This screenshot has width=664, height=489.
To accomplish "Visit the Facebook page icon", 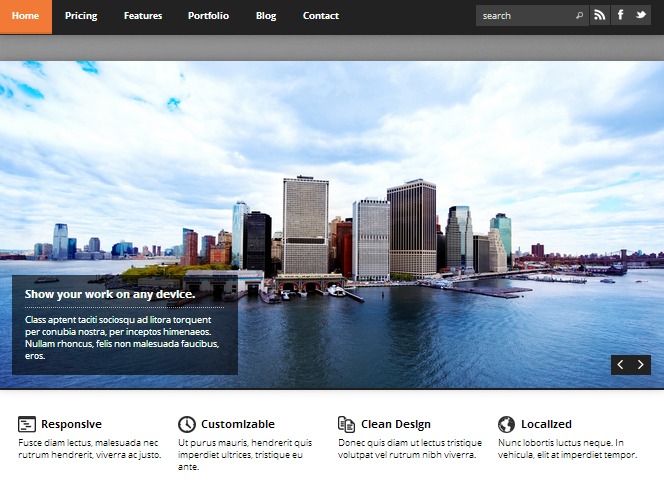I will point(620,15).
